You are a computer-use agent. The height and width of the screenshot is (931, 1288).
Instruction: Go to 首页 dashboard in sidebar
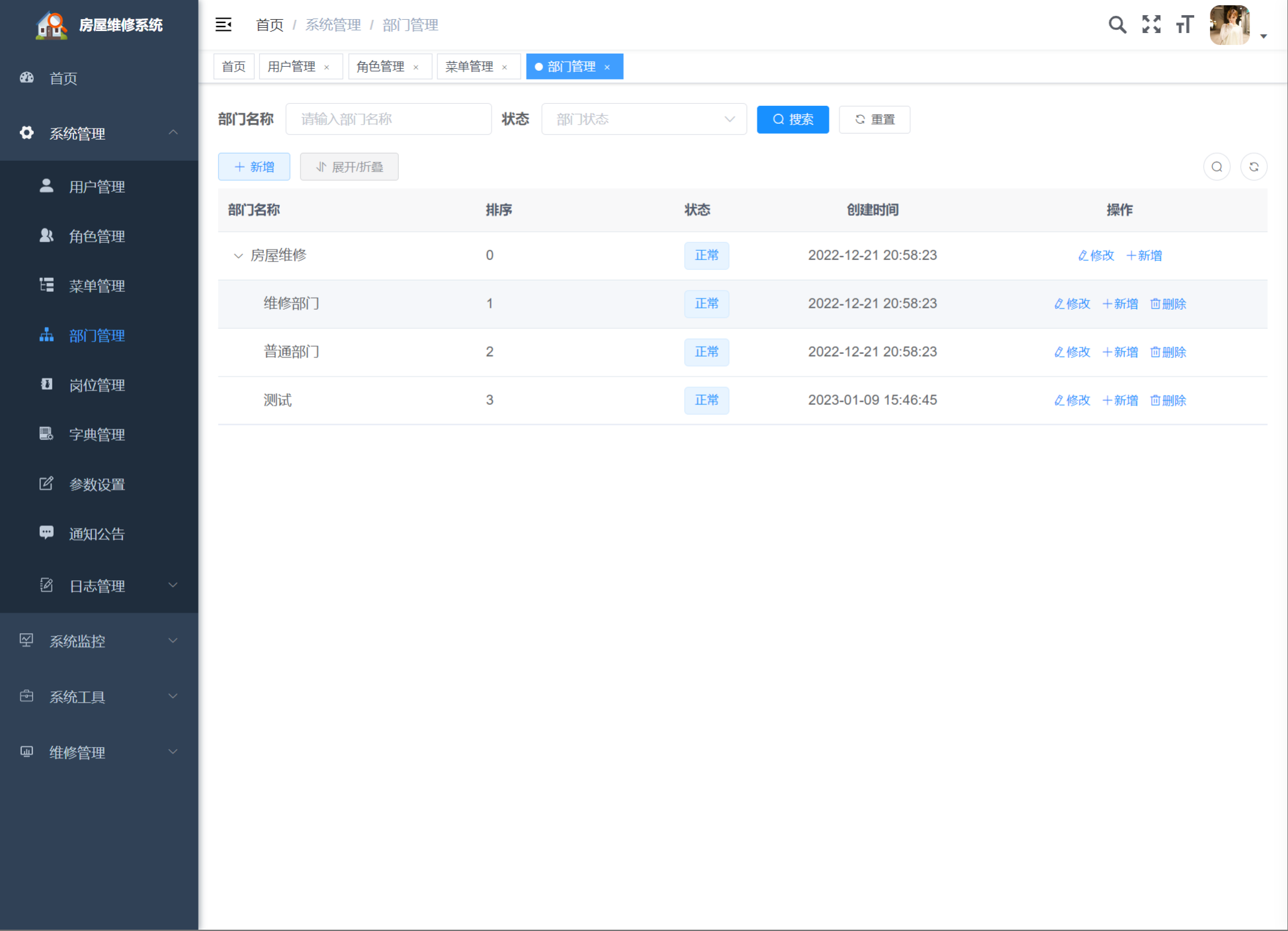(64, 78)
